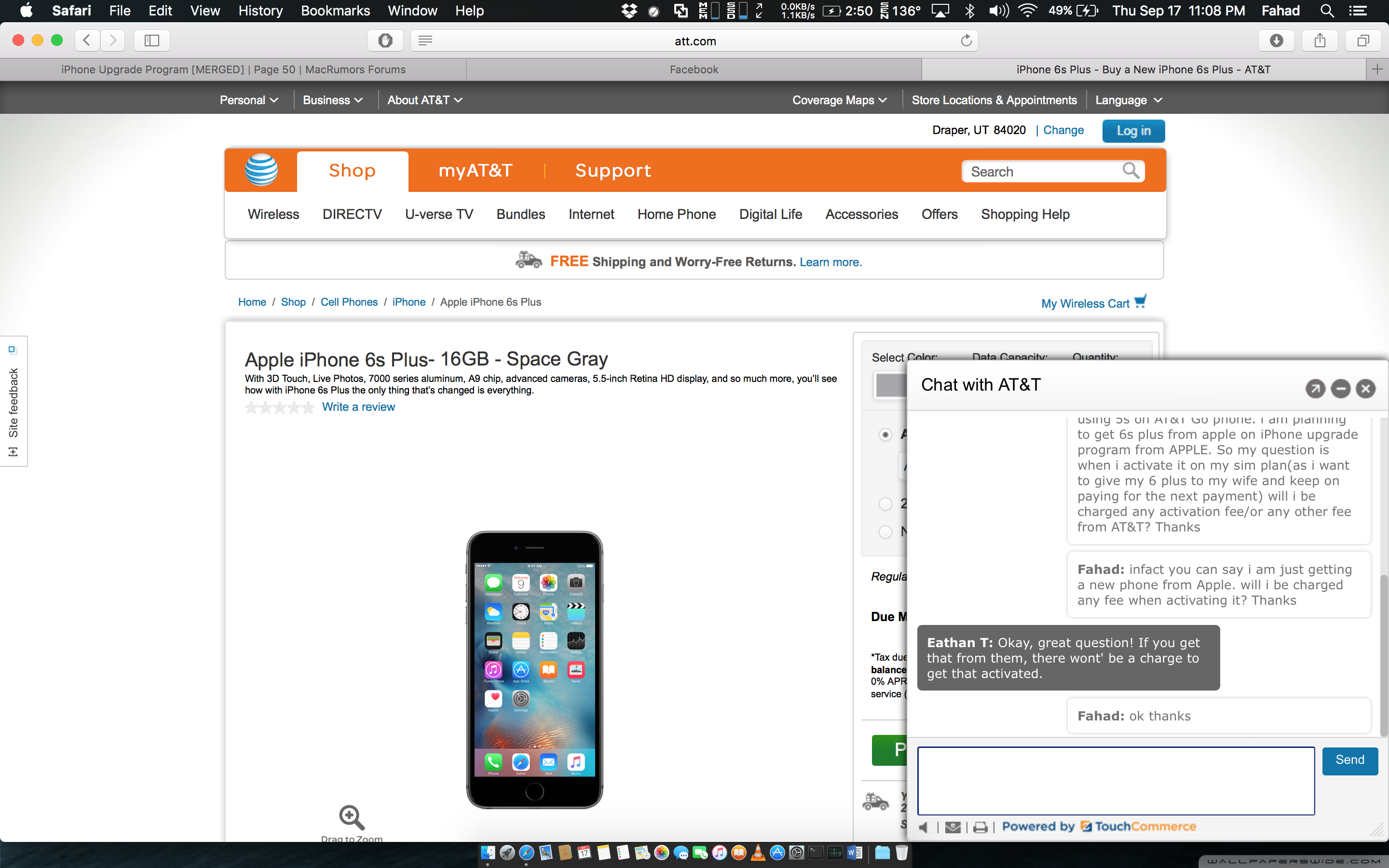
Task: Expand the Site feedback side tab
Action: click(x=13, y=401)
